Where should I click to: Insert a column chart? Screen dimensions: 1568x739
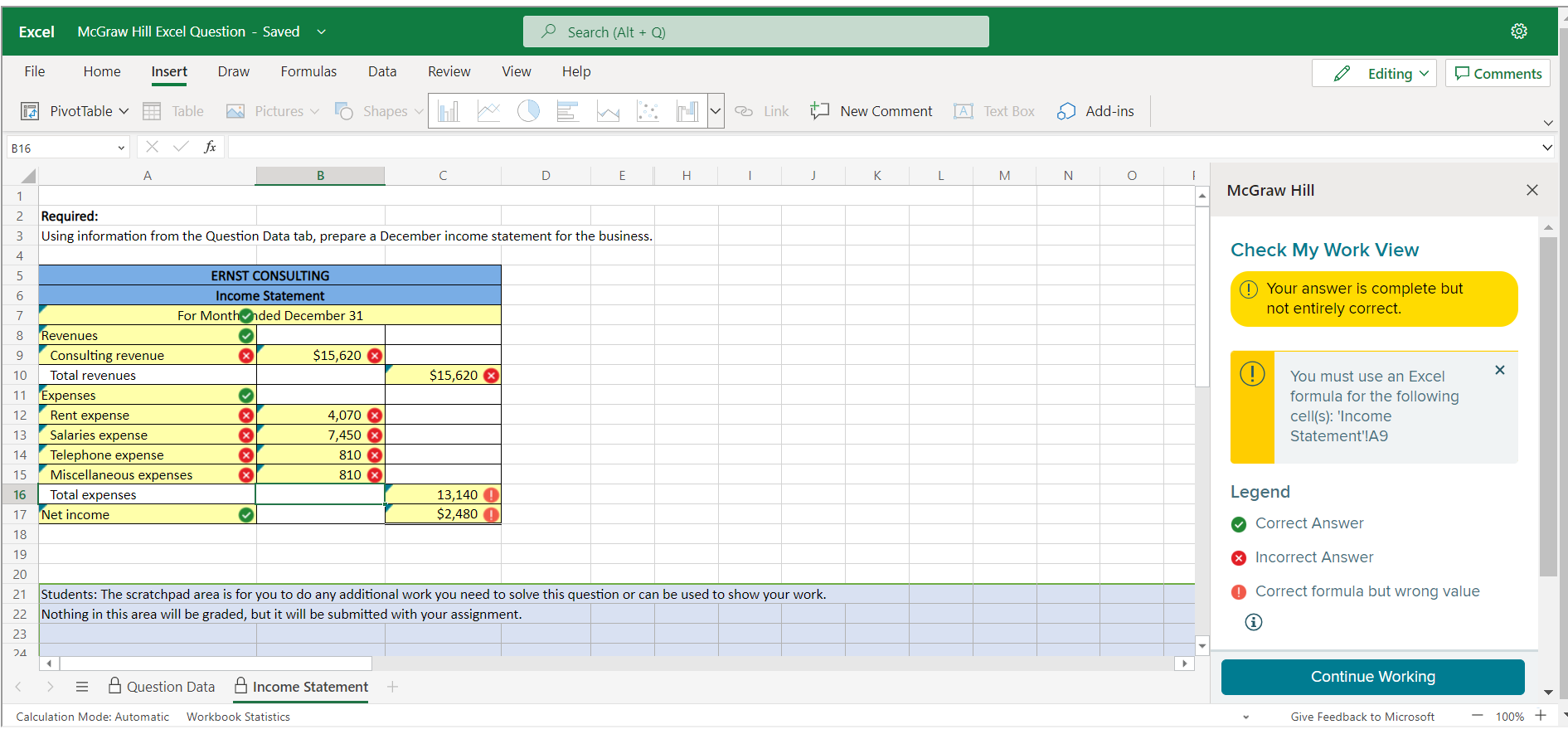pos(449,111)
